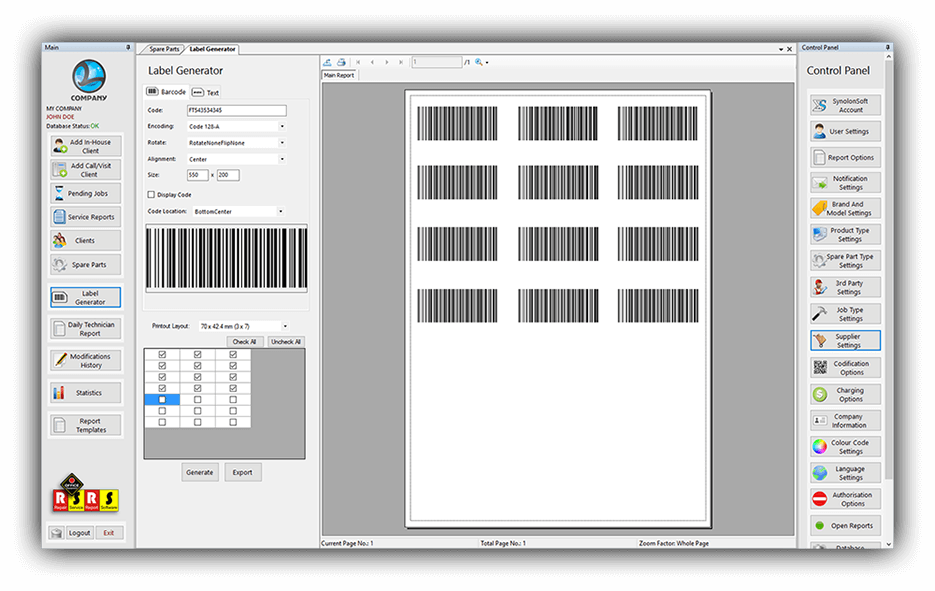Open Authorisation Options
Screen dimensions: 935x591
tap(845, 499)
